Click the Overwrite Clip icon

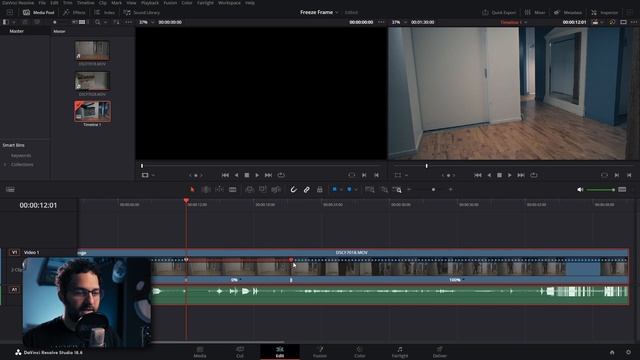tap(263, 189)
